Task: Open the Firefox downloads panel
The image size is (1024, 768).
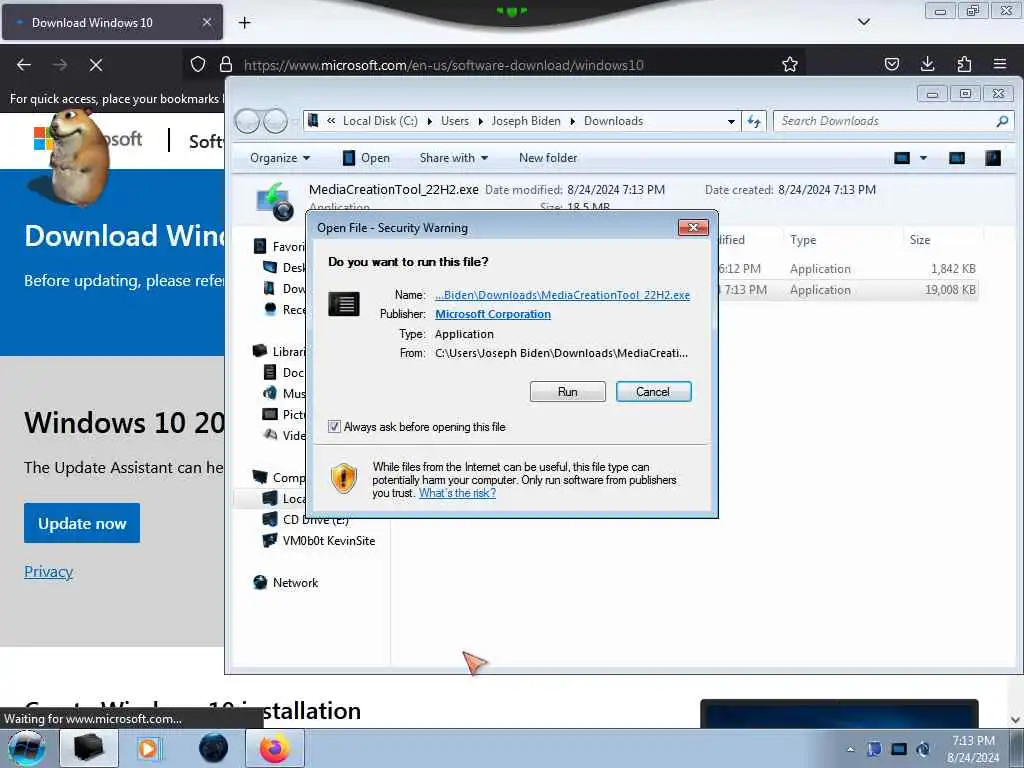Action: [927, 64]
